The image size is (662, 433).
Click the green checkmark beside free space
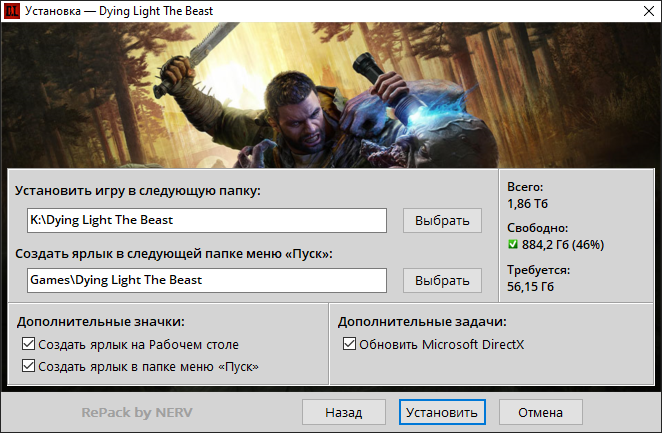(x=514, y=244)
